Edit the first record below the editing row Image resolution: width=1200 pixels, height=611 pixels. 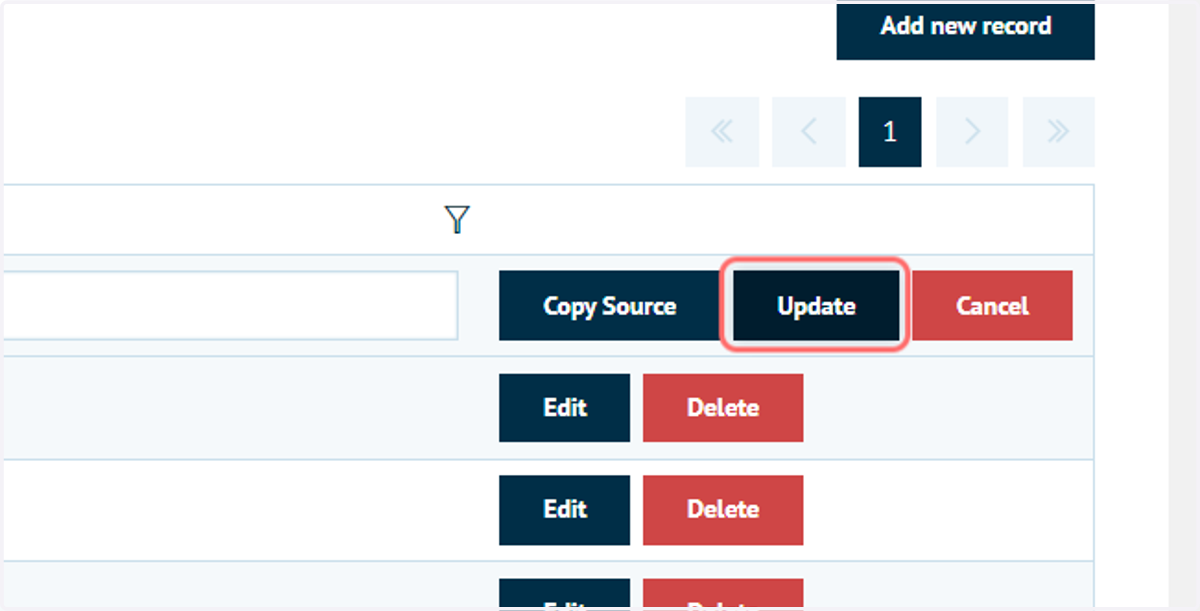point(564,408)
